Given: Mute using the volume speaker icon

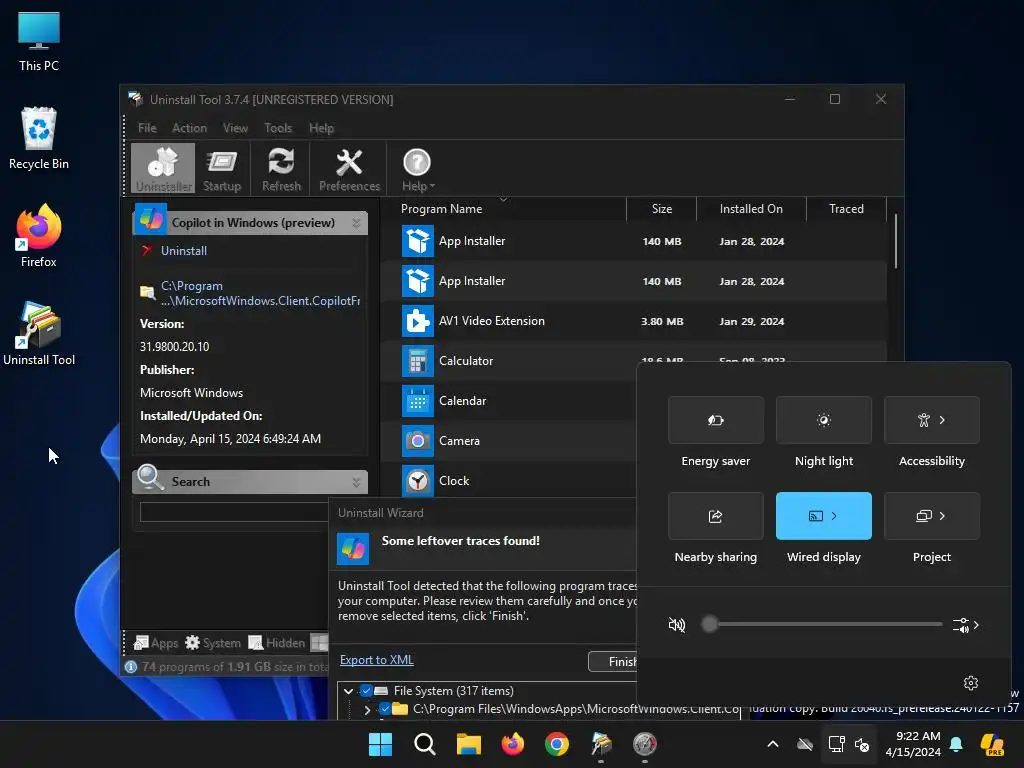Looking at the screenshot, I should 677,625.
